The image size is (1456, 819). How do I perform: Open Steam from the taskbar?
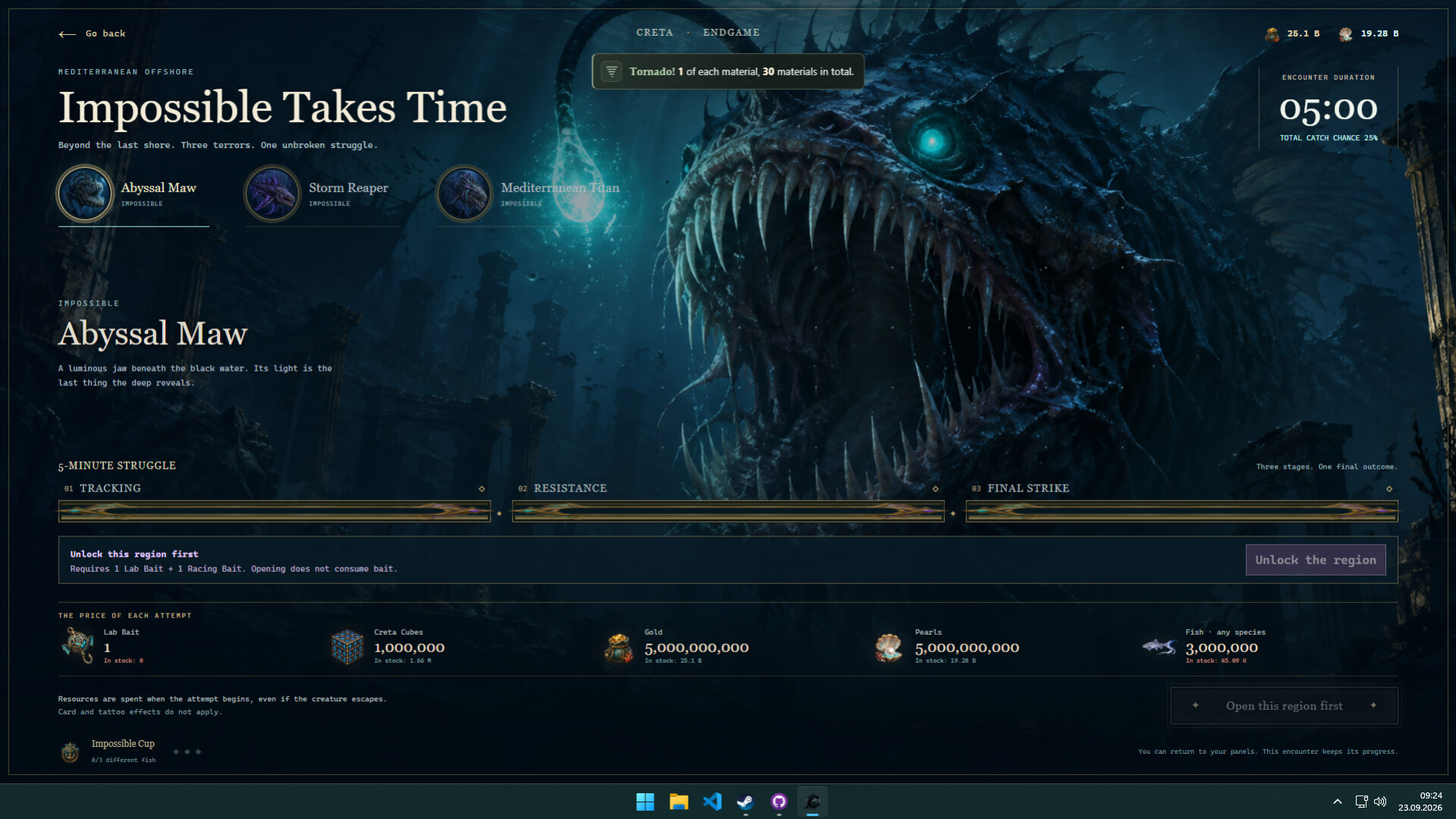[745, 802]
